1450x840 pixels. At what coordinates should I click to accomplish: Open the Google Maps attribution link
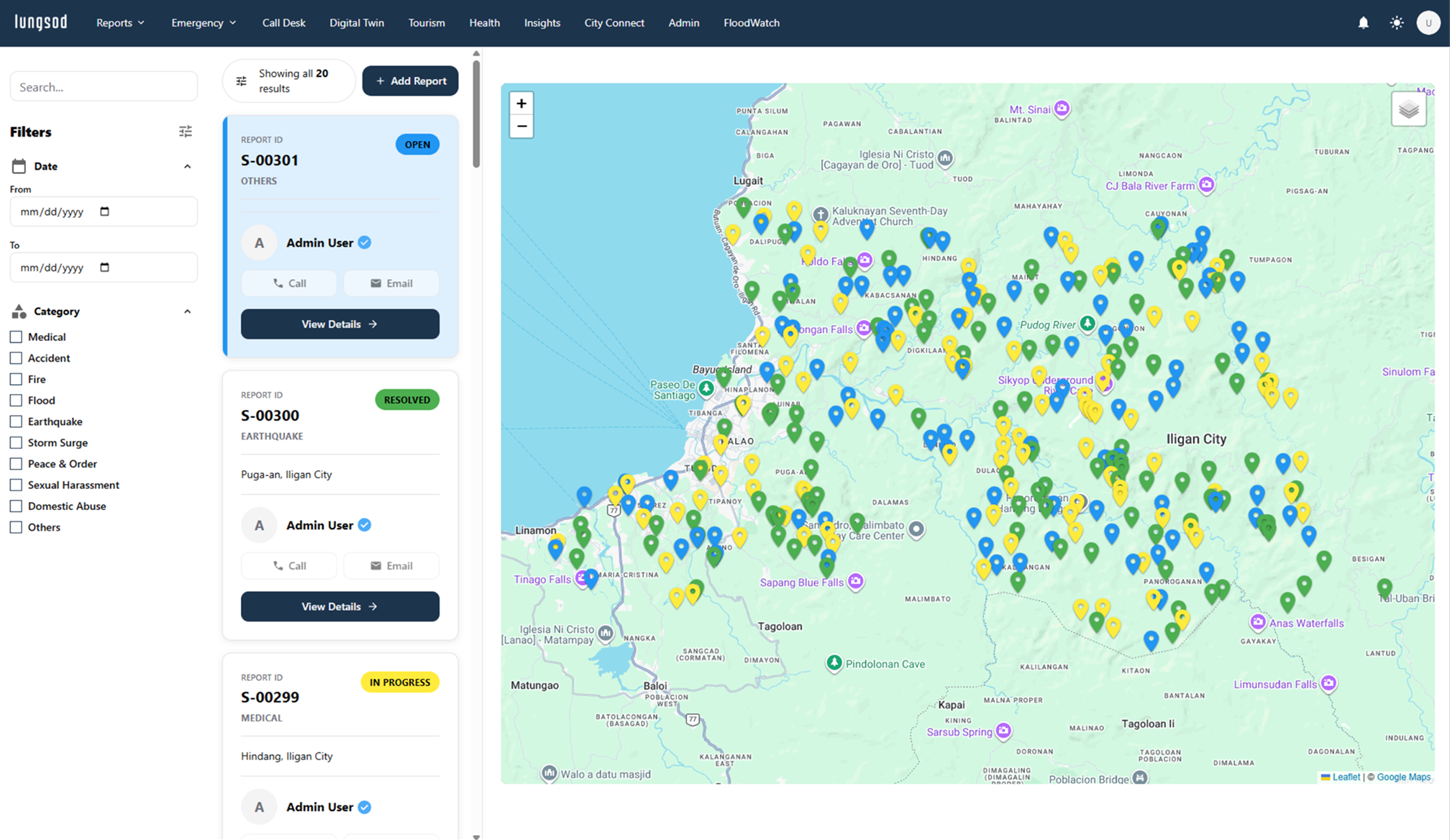pyautogui.click(x=1403, y=777)
